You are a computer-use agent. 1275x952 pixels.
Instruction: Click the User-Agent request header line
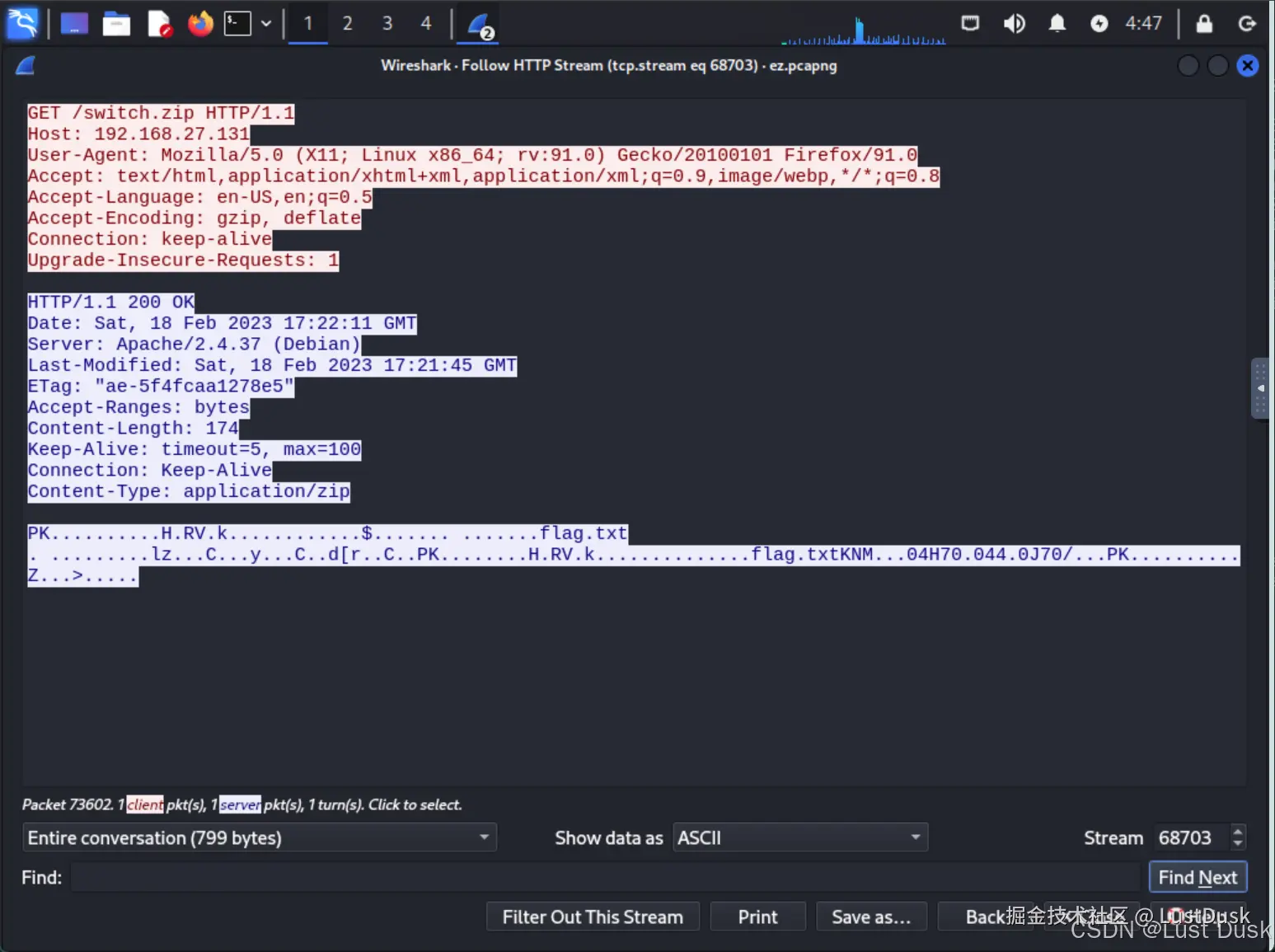coord(472,155)
